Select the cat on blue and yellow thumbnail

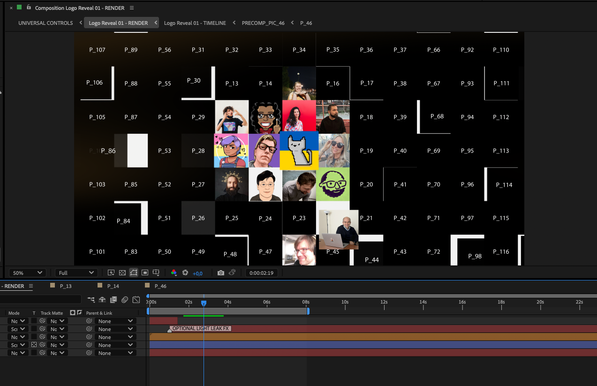click(x=299, y=151)
